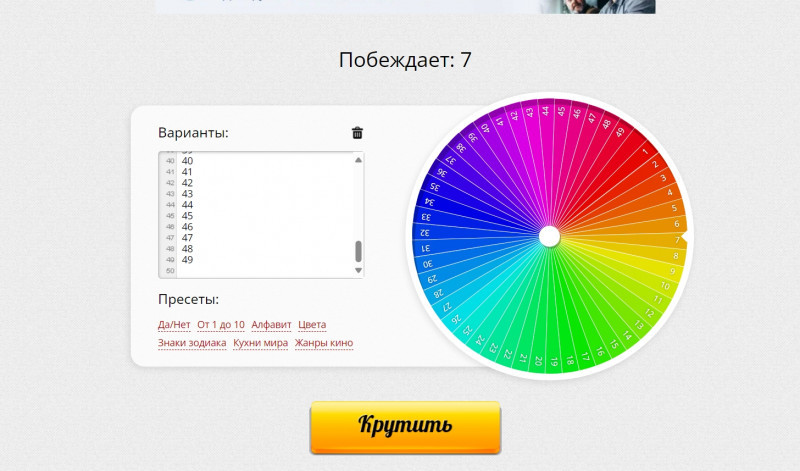The width and height of the screenshot is (800, 471).
Task: Click the trash icon to clear variants
Action: tap(357, 133)
